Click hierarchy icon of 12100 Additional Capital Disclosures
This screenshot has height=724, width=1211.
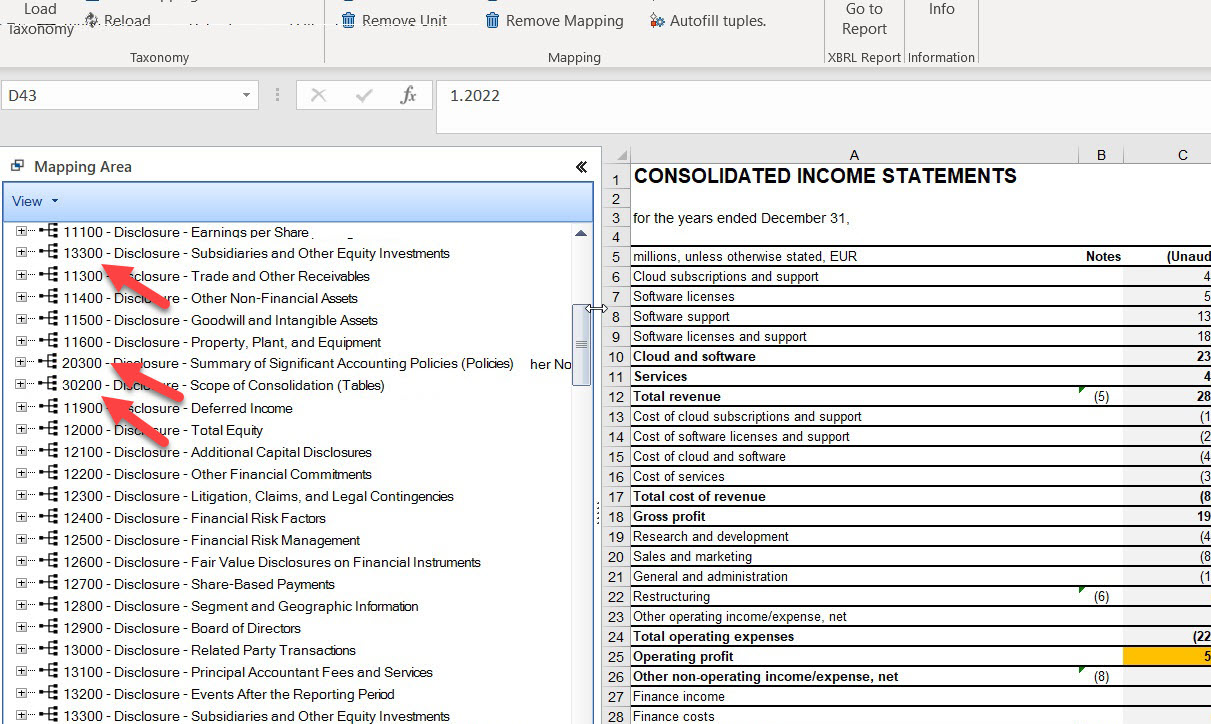(x=48, y=452)
